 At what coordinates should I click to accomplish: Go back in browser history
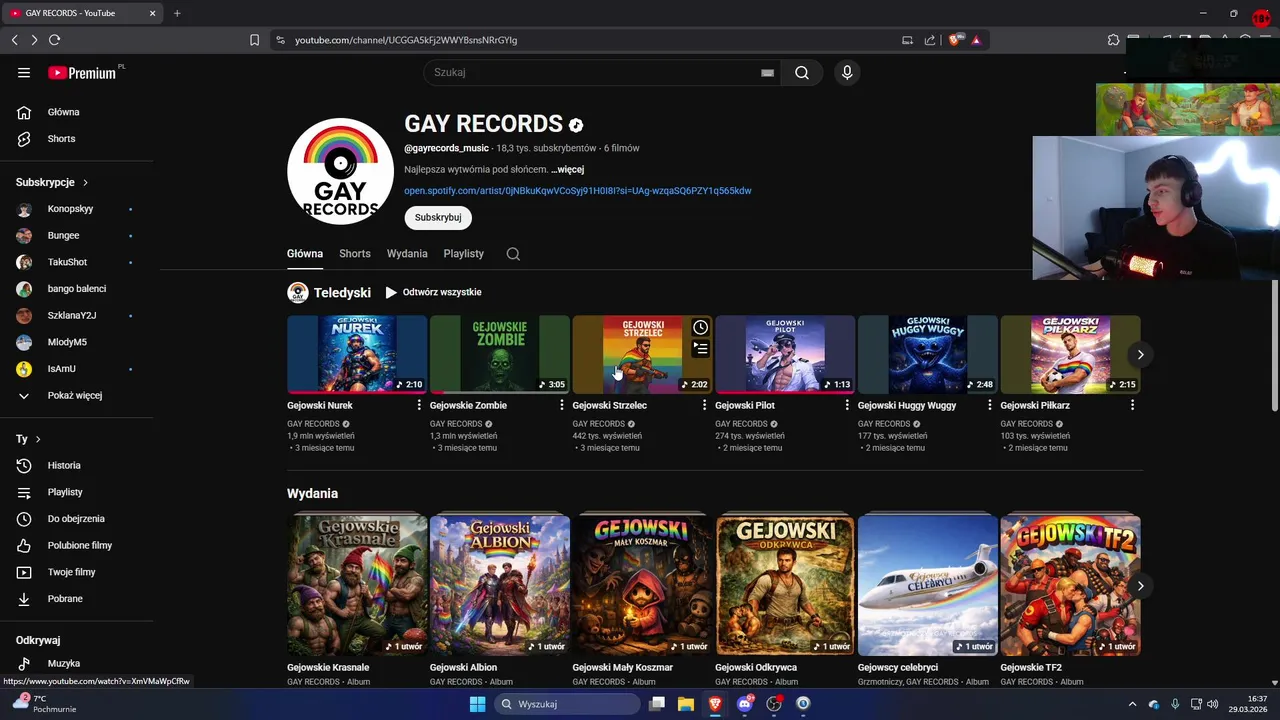pyautogui.click(x=14, y=40)
